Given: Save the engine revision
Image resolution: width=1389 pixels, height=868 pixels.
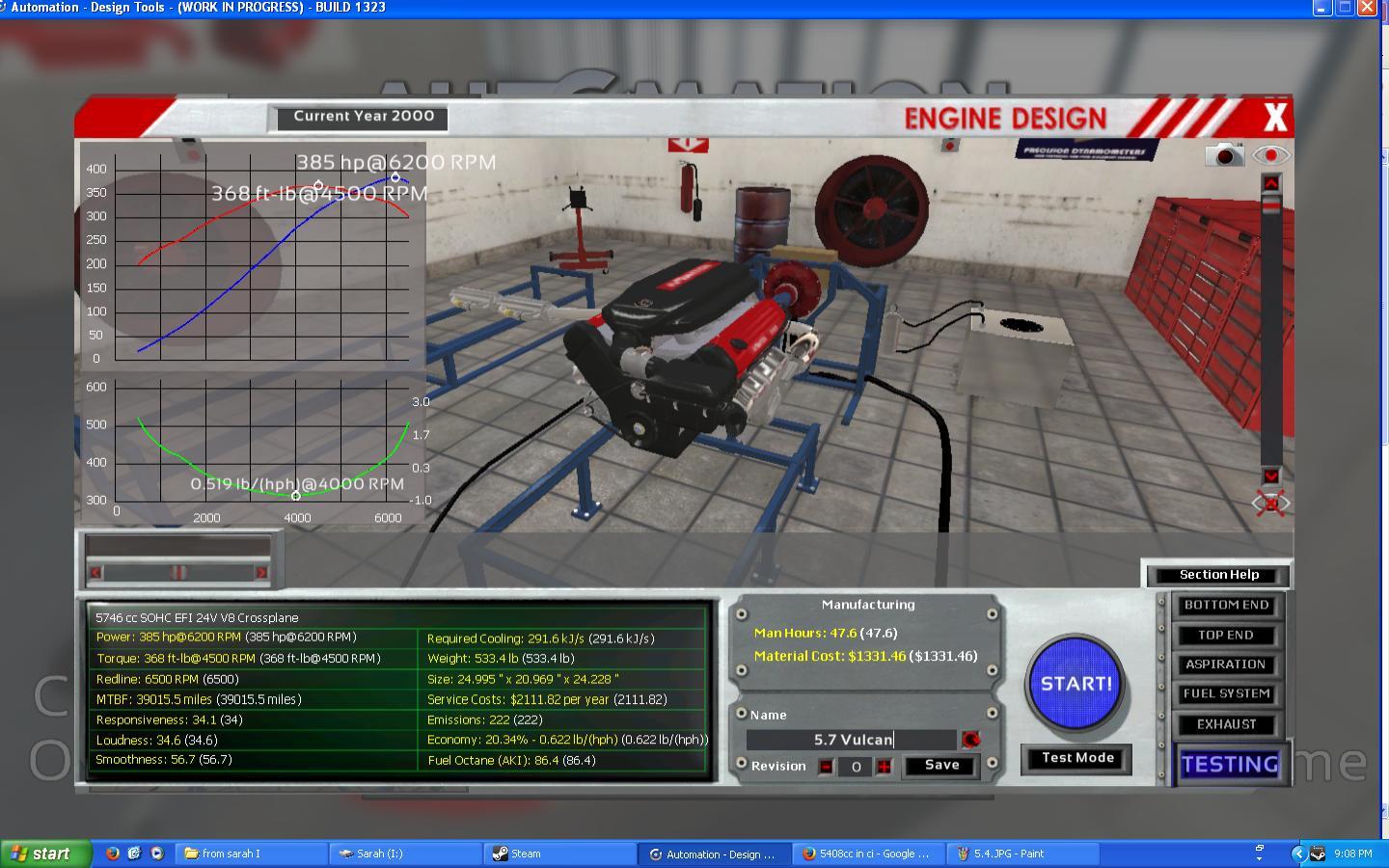Looking at the screenshot, I should click(x=941, y=766).
